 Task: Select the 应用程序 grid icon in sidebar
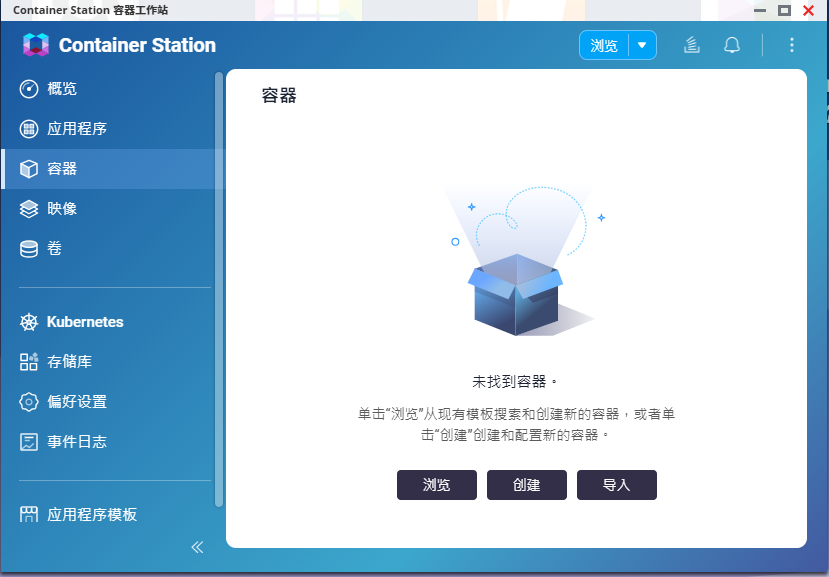click(29, 129)
